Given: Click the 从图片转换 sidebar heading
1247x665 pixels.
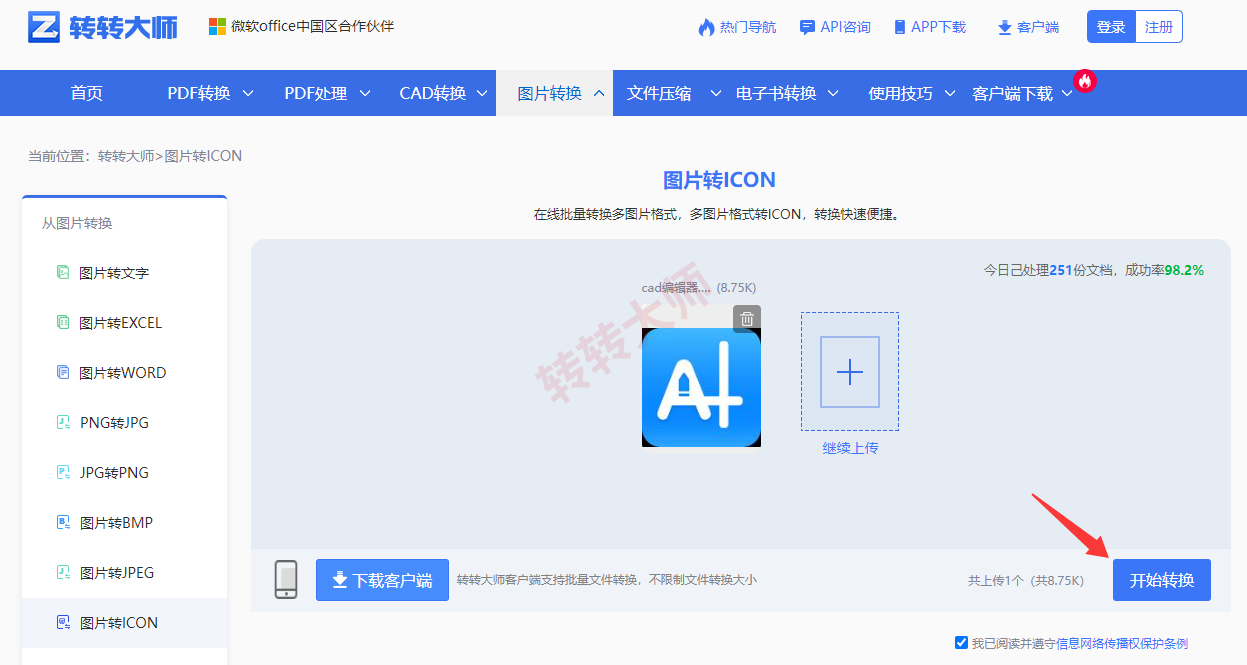Looking at the screenshot, I should click(77, 223).
